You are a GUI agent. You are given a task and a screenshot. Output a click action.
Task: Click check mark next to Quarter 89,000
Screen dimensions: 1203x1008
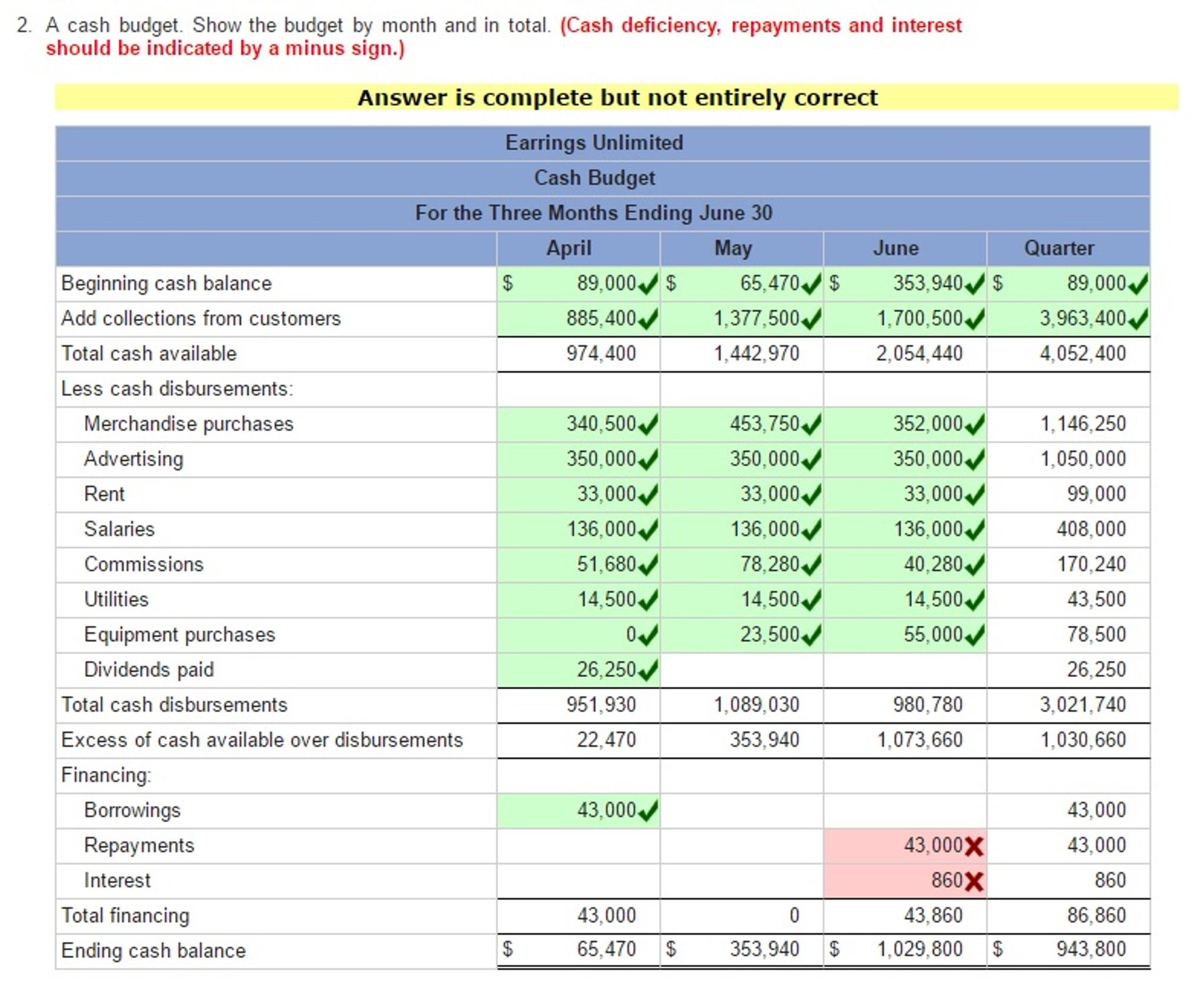(1138, 284)
